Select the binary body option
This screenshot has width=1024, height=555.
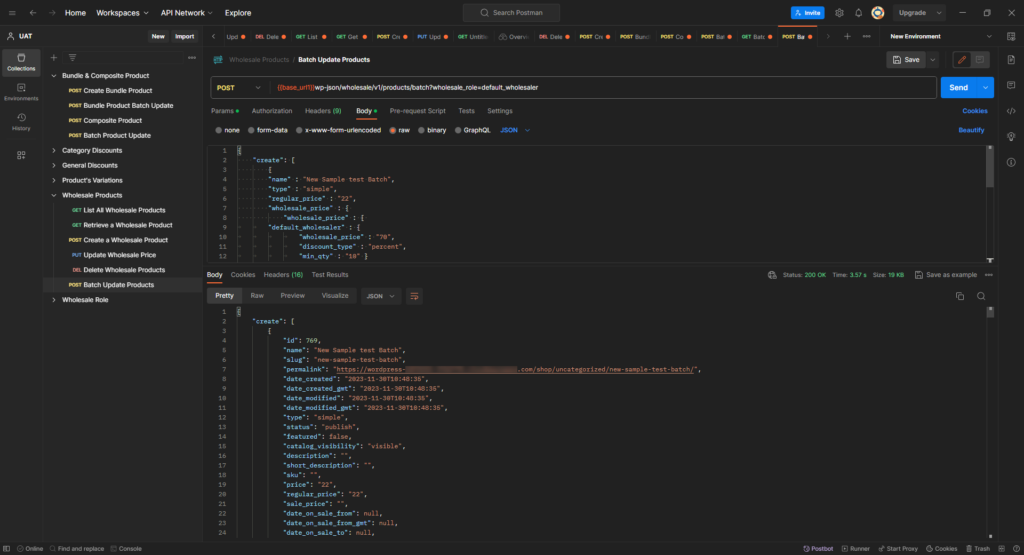pos(431,130)
